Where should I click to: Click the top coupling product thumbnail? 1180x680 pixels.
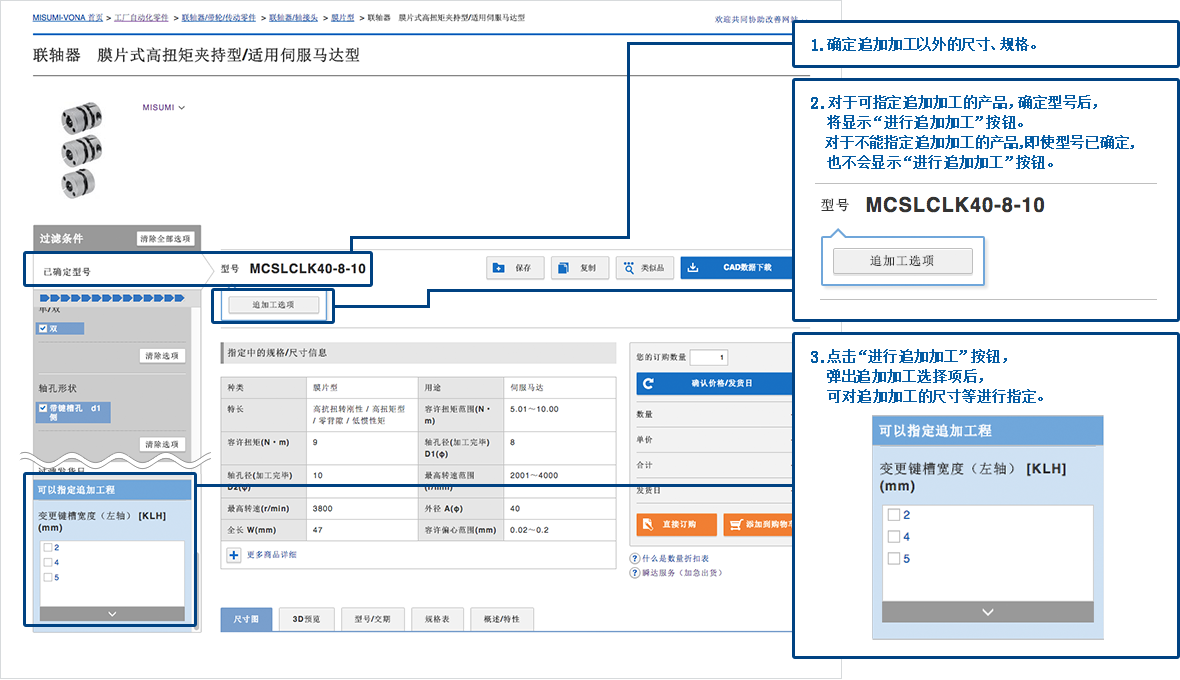tap(81, 117)
